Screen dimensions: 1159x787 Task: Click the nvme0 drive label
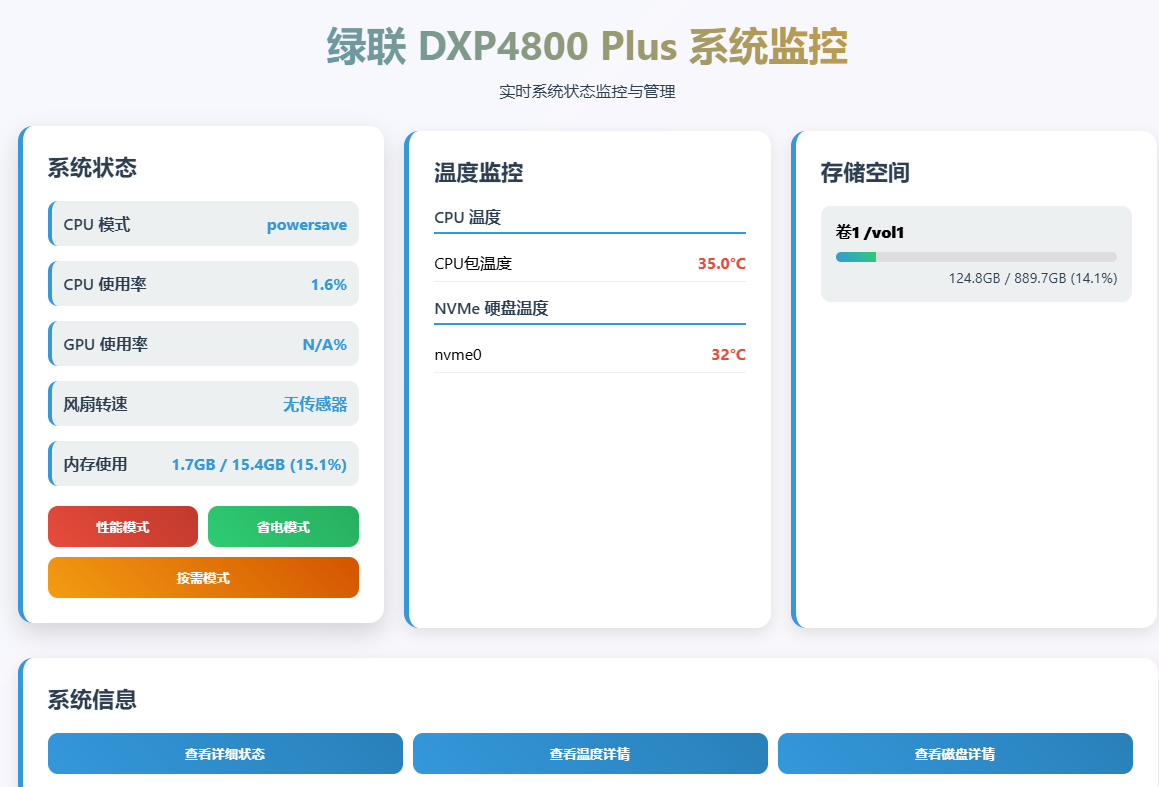tap(458, 355)
